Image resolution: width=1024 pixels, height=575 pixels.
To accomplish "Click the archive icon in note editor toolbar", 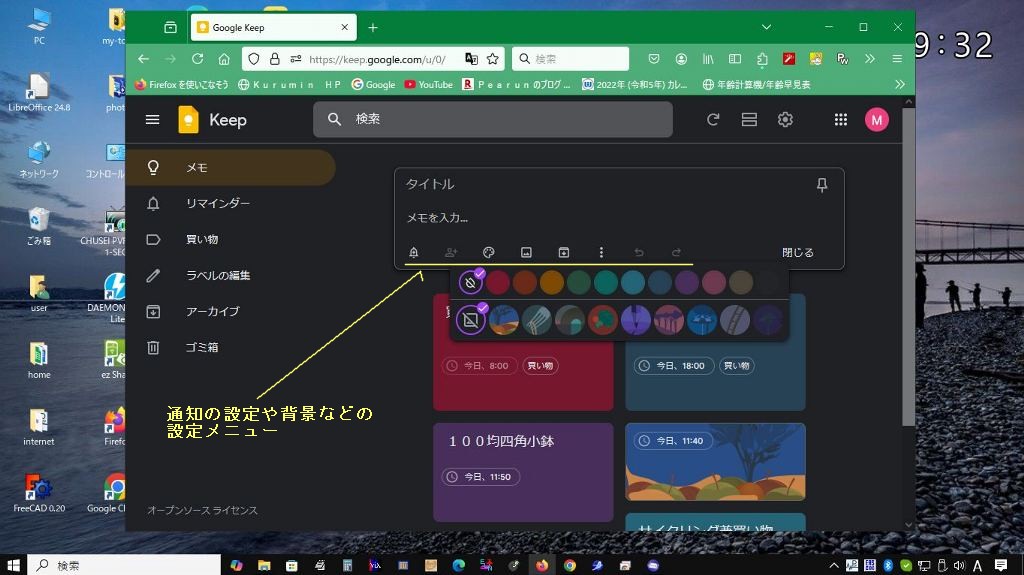I will 563,253.
